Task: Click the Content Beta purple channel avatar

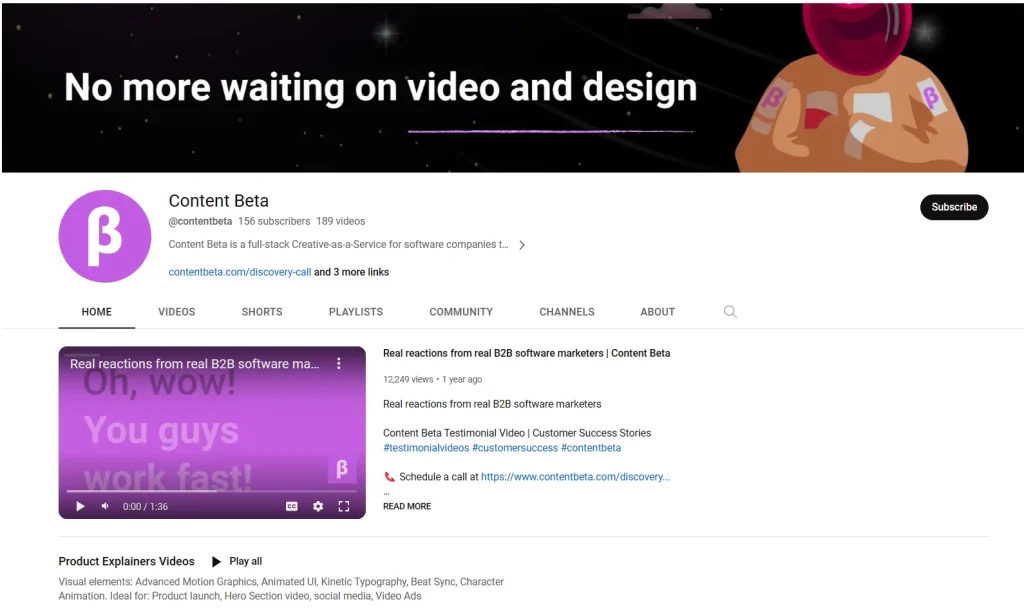Action: [x=104, y=236]
